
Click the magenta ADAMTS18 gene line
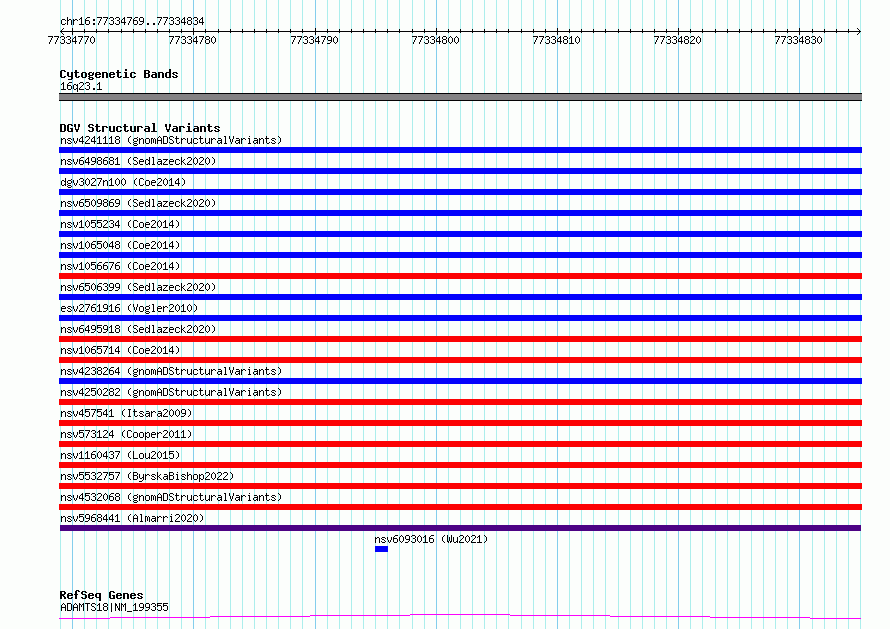(460, 617)
